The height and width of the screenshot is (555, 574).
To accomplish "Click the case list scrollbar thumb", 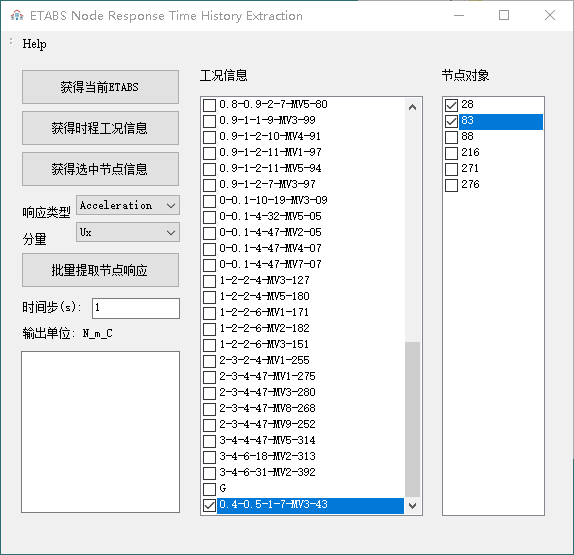I will [x=413, y=420].
